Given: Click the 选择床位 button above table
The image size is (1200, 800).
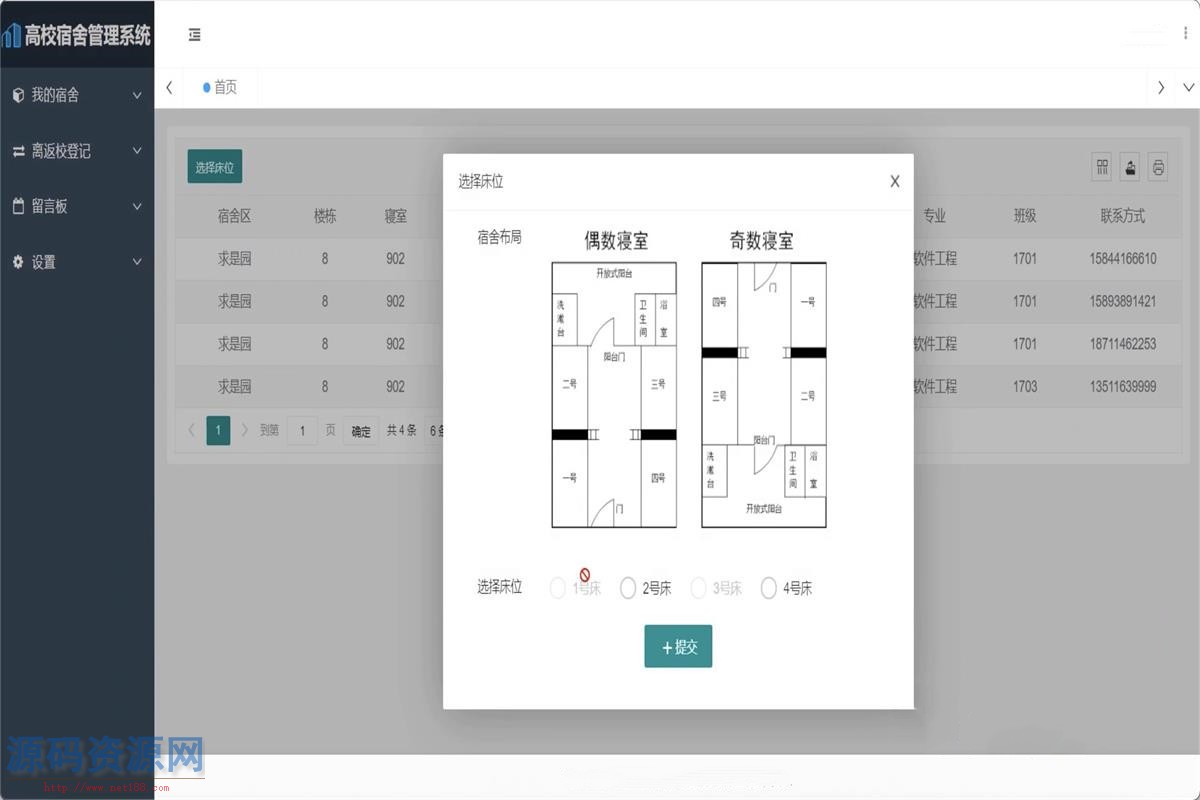Looking at the screenshot, I should 214,167.
